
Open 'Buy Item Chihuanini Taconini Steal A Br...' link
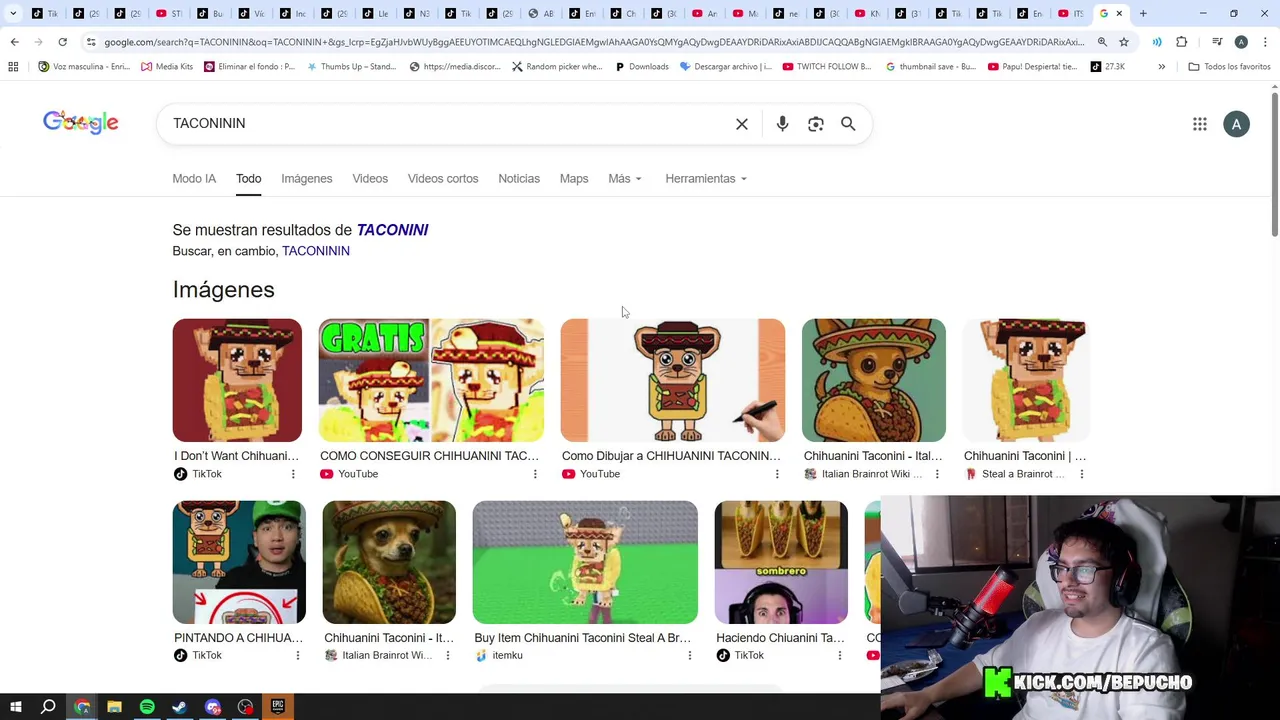[583, 637]
